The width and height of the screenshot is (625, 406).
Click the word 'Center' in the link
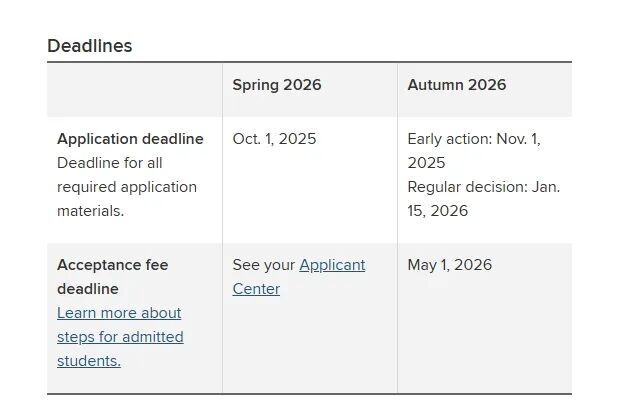tap(256, 289)
